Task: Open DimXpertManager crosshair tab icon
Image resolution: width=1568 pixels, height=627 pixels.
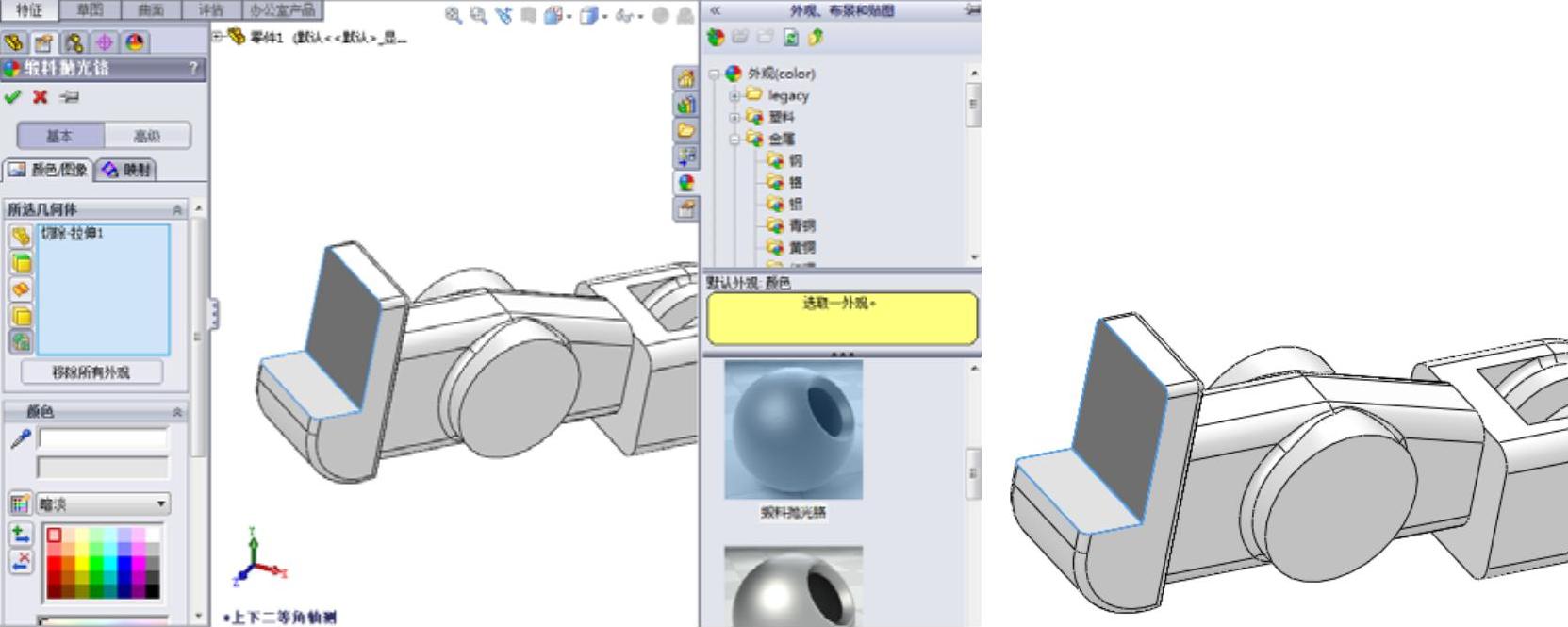Action: click(x=105, y=42)
